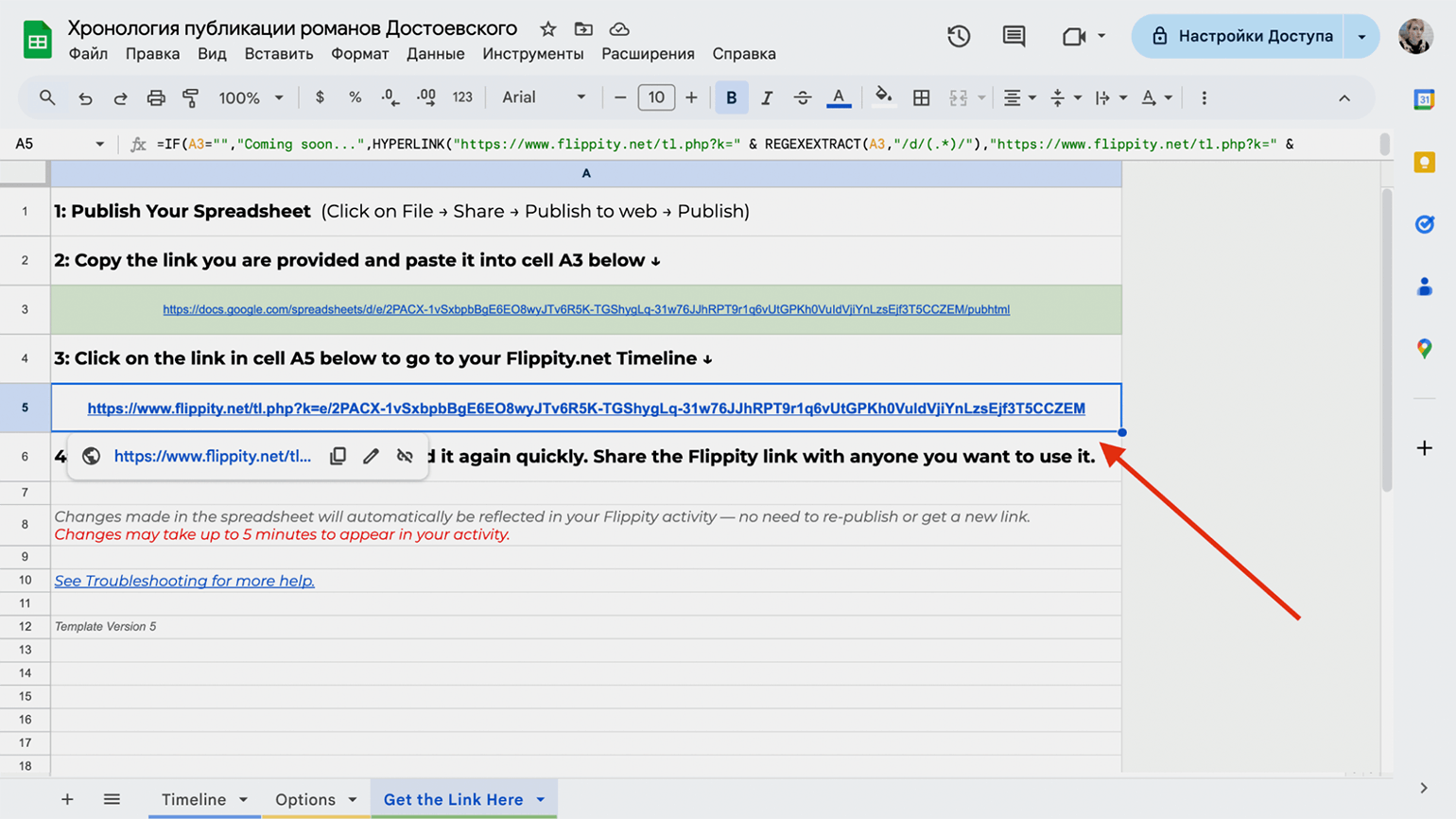
Task: Copy link in hyperlink popup
Action: click(338, 456)
